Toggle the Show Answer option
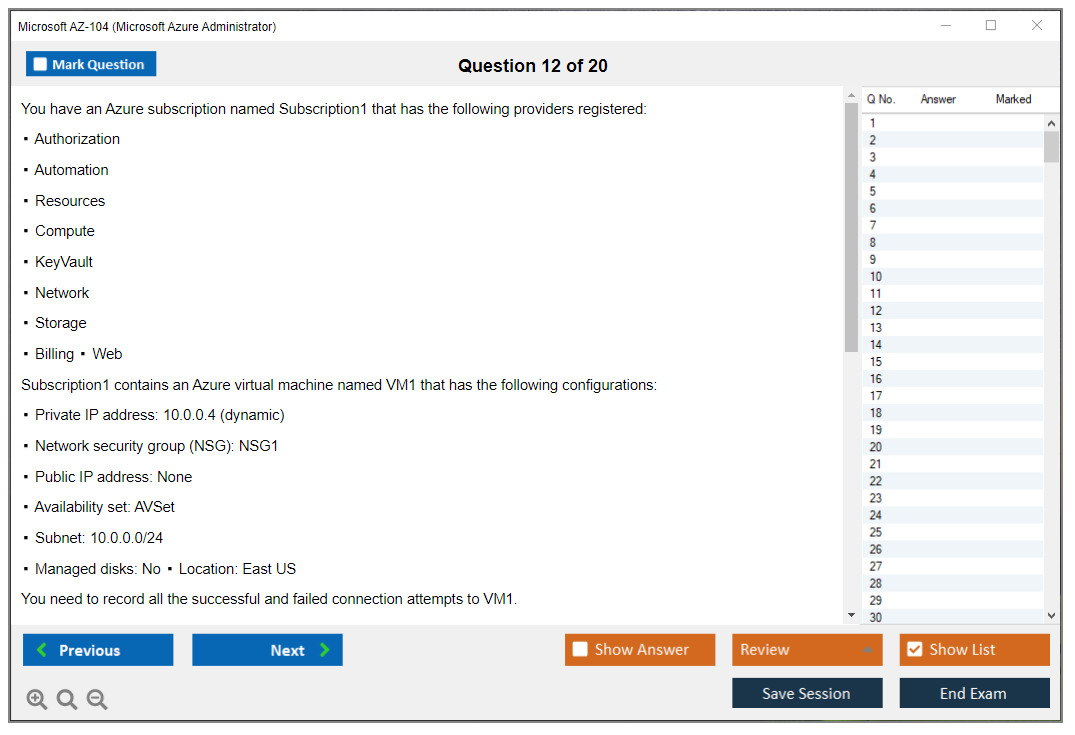1075x735 pixels. [640, 649]
